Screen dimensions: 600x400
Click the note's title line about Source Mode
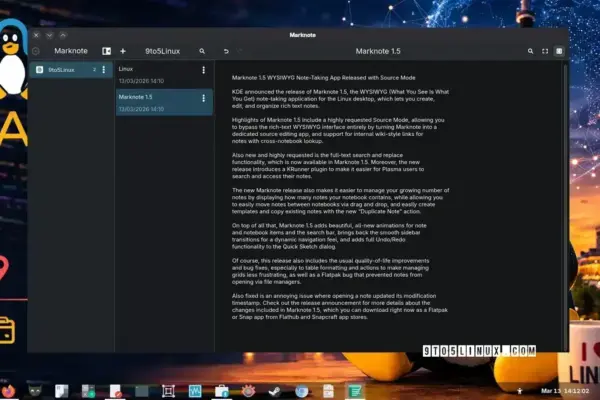[323, 78]
